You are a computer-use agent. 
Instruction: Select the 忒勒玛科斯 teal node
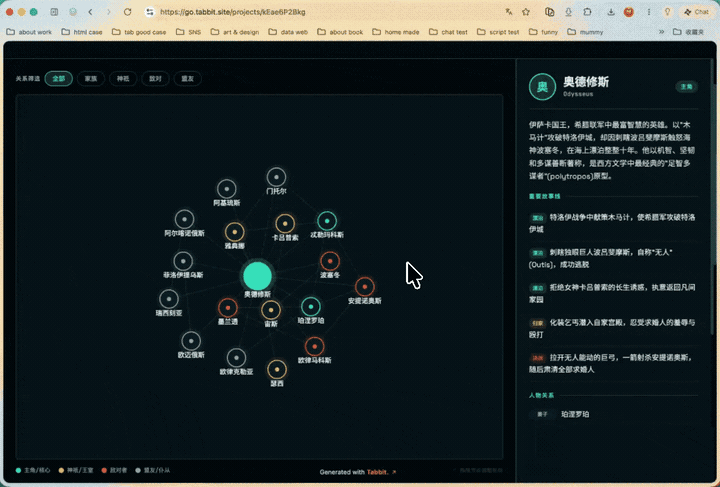click(327, 221)
